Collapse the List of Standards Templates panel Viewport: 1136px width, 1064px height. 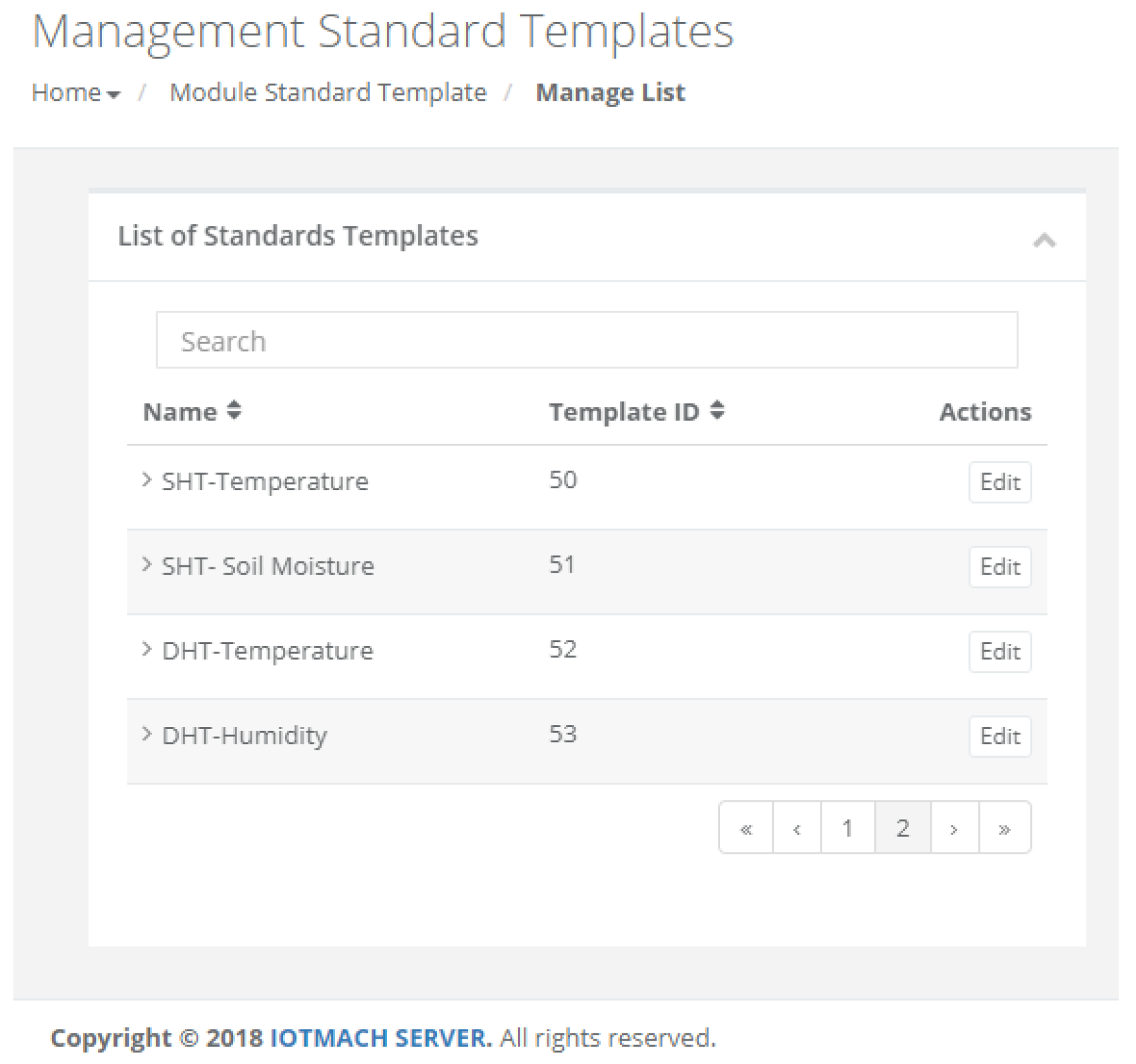coord(1044,240)
